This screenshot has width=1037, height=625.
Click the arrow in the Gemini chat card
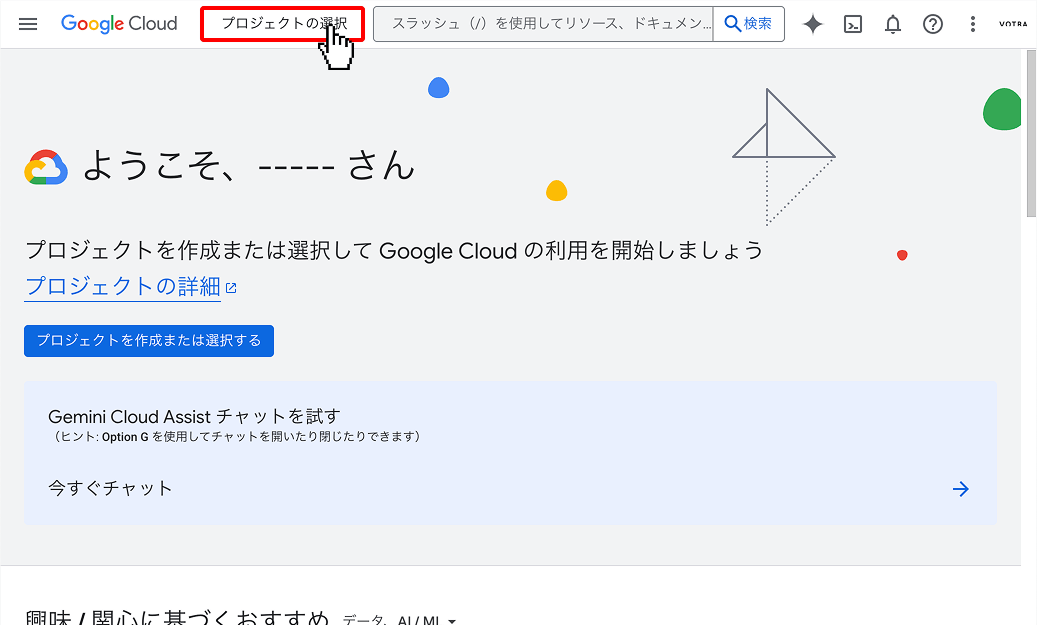(x=960, y=489)
